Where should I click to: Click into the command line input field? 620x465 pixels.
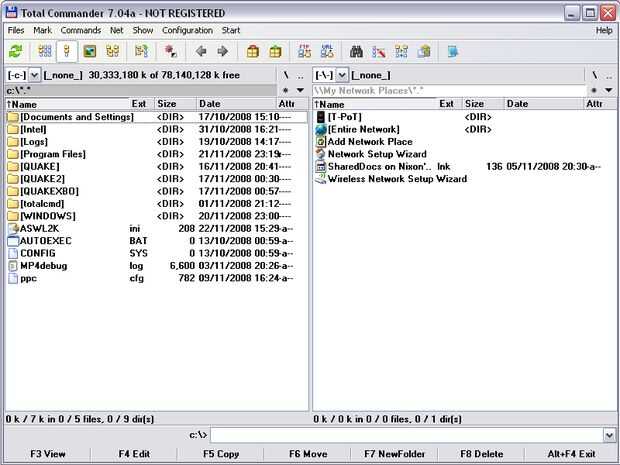click(407, 435)
